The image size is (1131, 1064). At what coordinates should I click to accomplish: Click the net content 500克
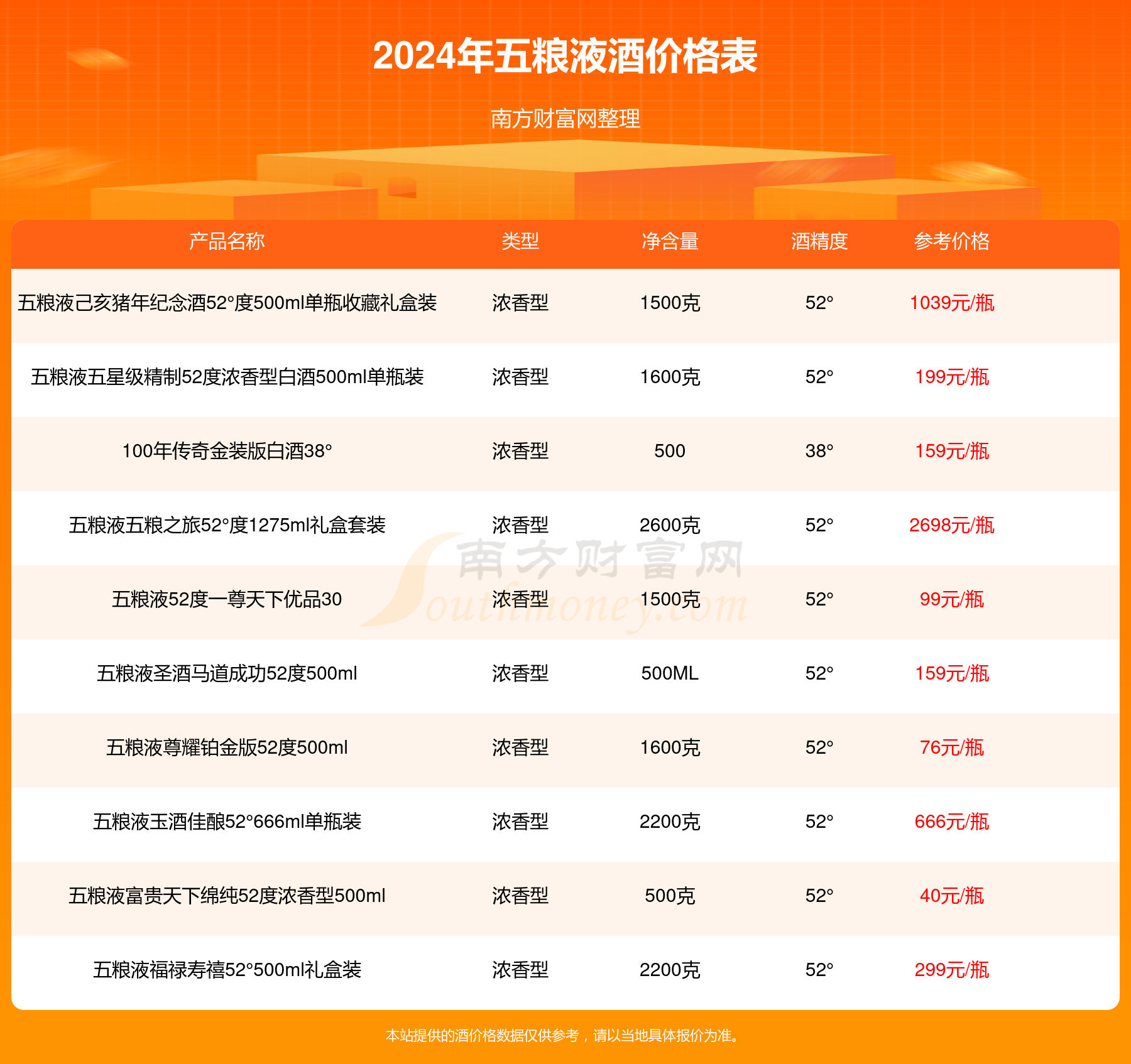tap(670, 896)
